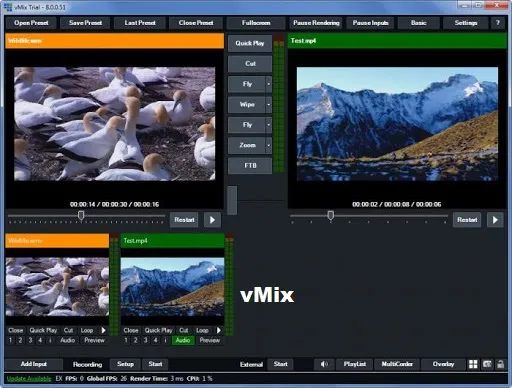Send Wildlife.wmv input to Preview
Image resolution: width=512 pixels, height=388 pixels.
coord(94,340)
